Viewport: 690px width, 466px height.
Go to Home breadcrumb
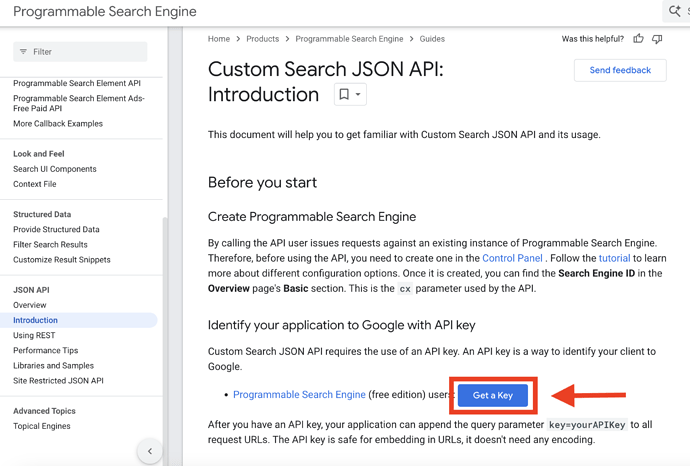pos(219,39)
